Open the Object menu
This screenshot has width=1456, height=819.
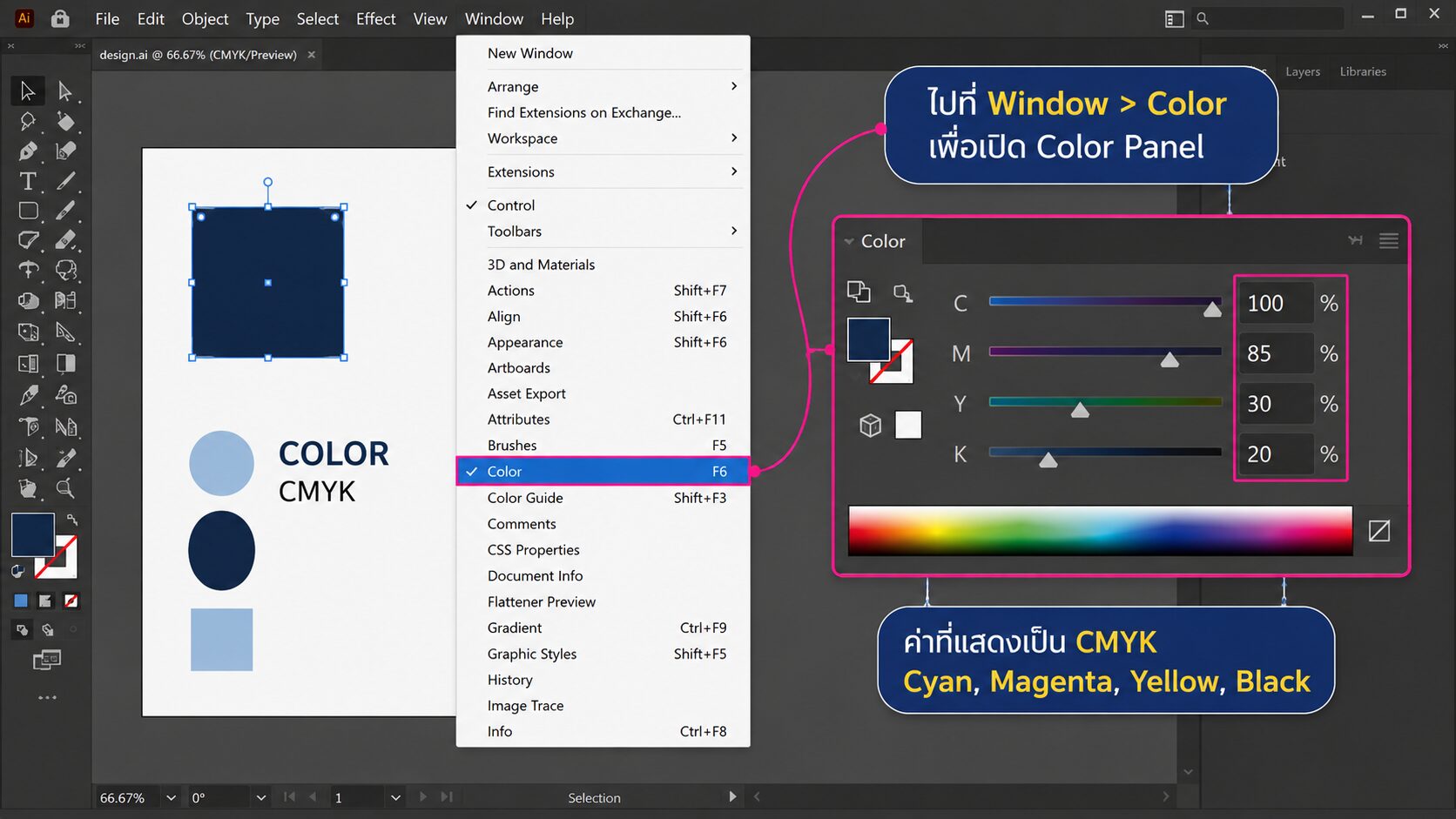pos(205,18)
